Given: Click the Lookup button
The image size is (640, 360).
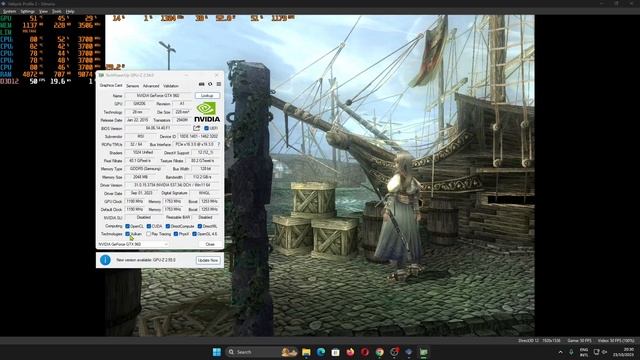Looking at the screenshot, I should click(207, 96).
